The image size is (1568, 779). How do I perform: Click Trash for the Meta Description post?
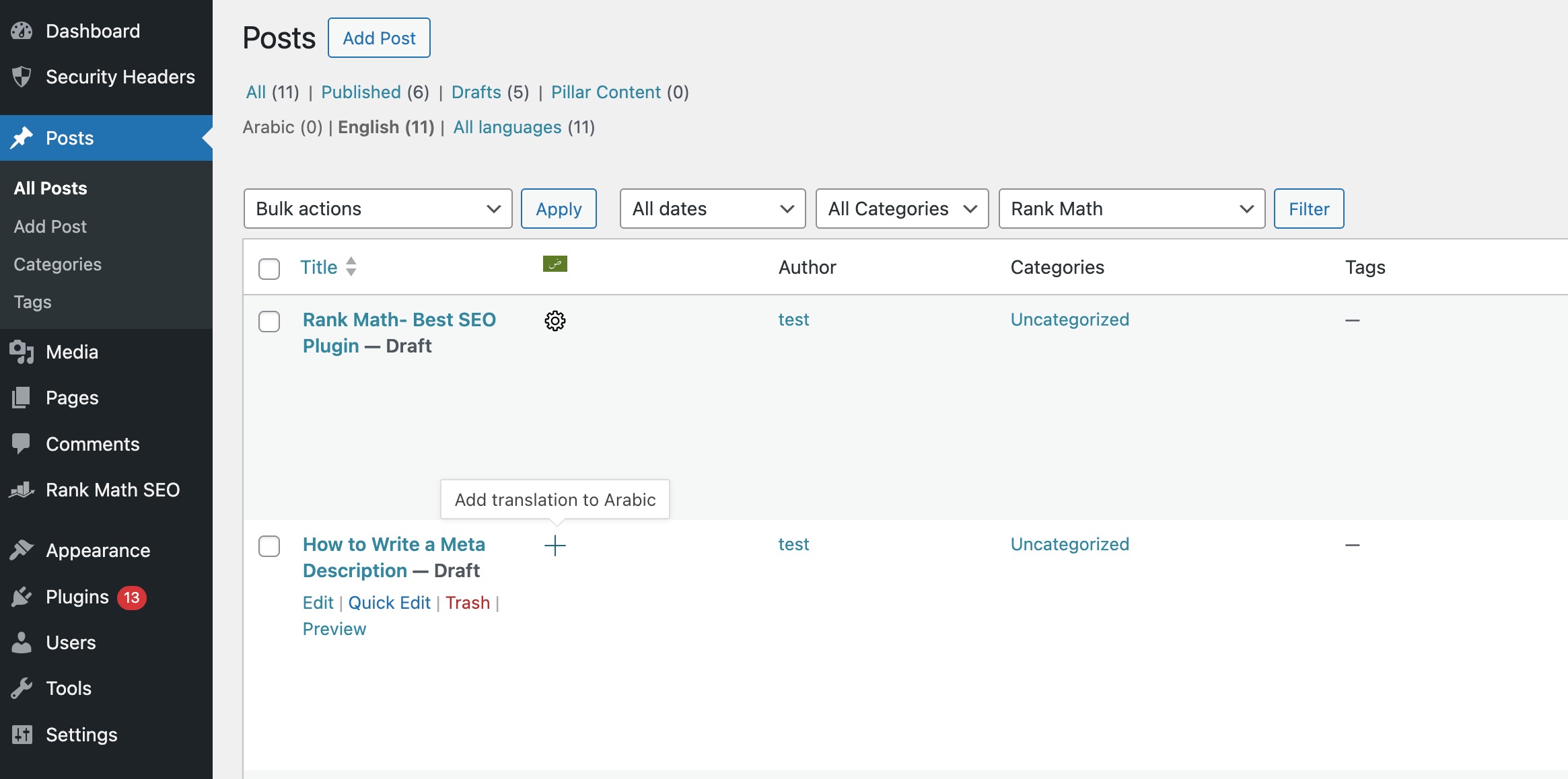467,603
